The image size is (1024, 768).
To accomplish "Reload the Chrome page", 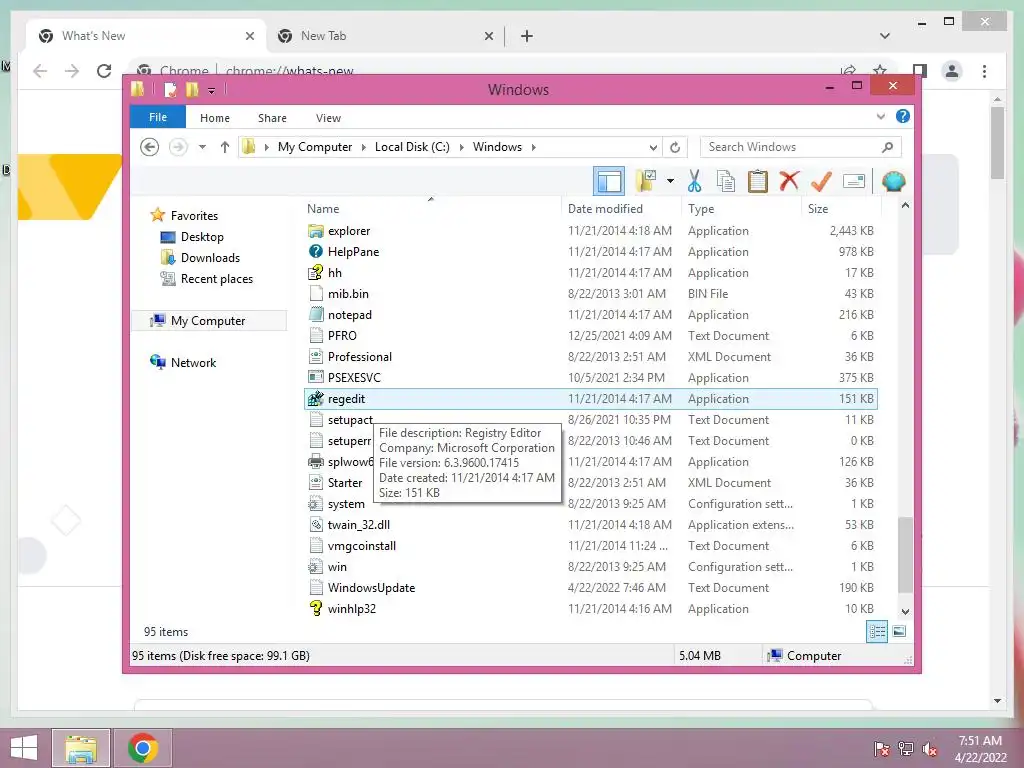I will [x=104, y=71].
